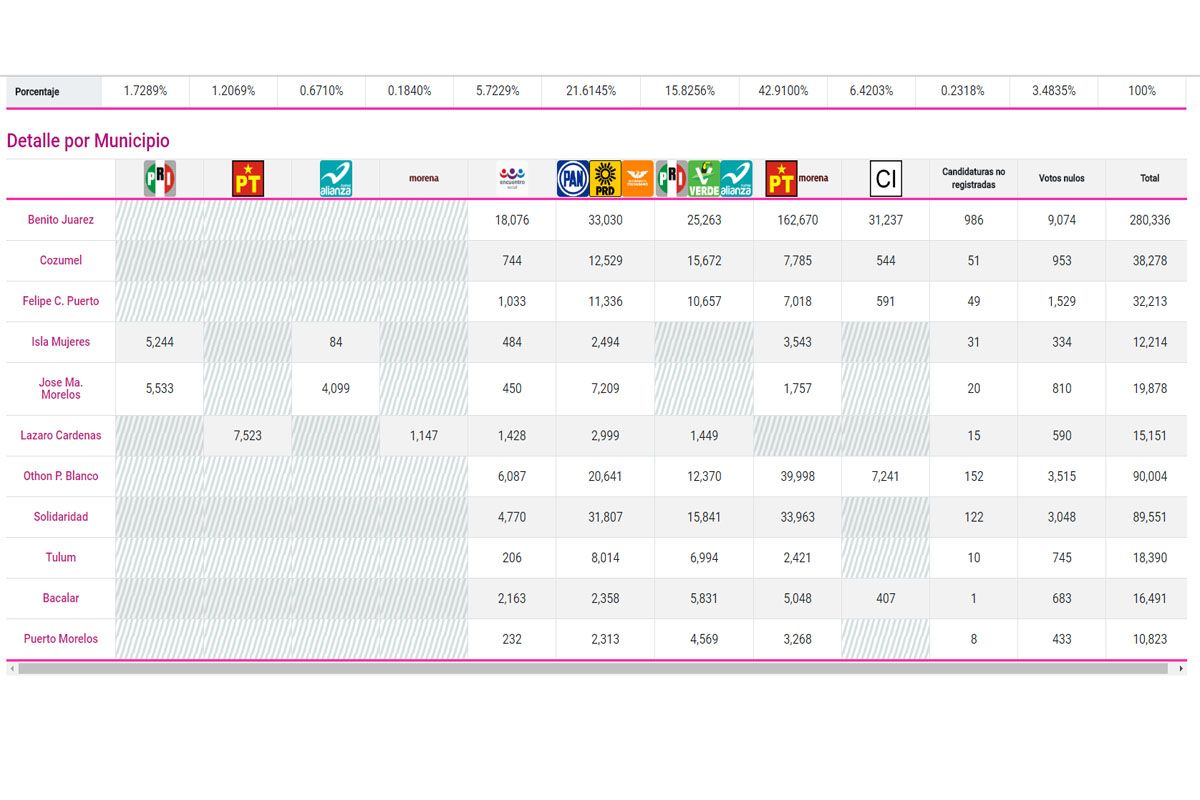This screenshot has width=1200, height=800.
Task: Open the Lazaro Cardenas municipality label
Action: click(x=61, y=435)
